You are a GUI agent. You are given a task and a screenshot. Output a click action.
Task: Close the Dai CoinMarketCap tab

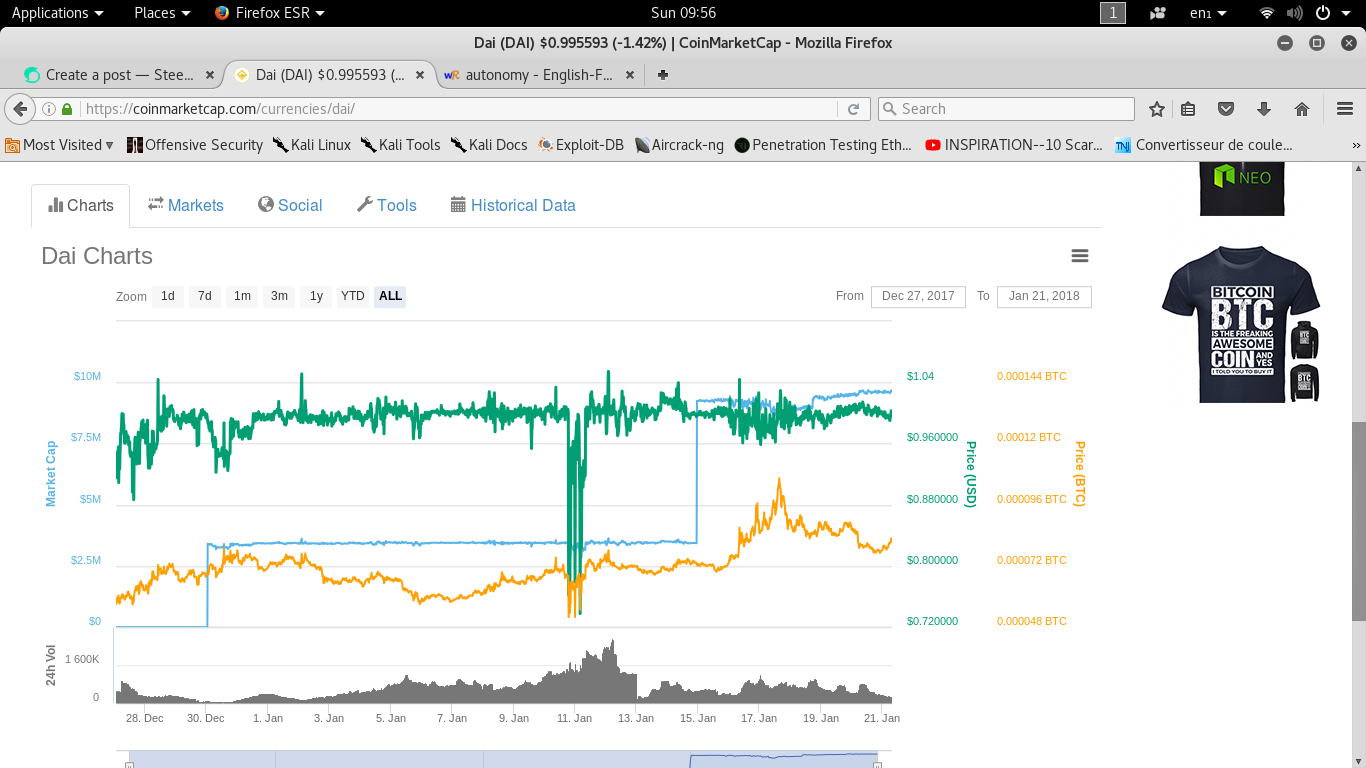[420, 75]
